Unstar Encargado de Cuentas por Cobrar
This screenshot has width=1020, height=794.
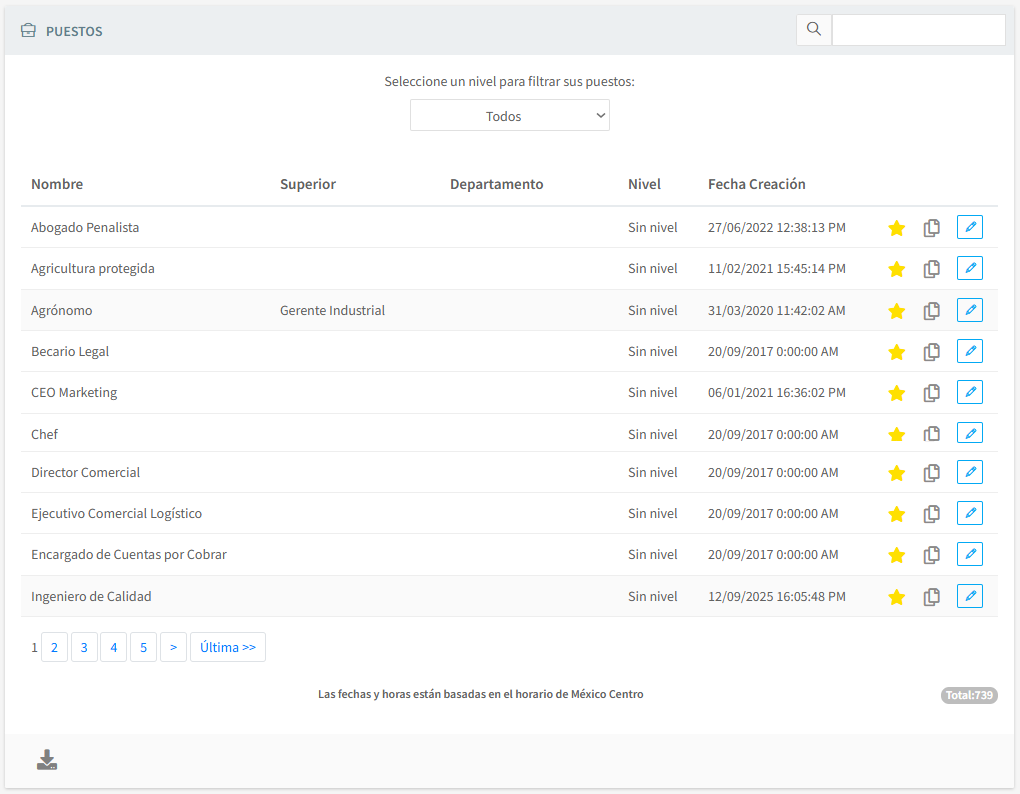point(896,555)
